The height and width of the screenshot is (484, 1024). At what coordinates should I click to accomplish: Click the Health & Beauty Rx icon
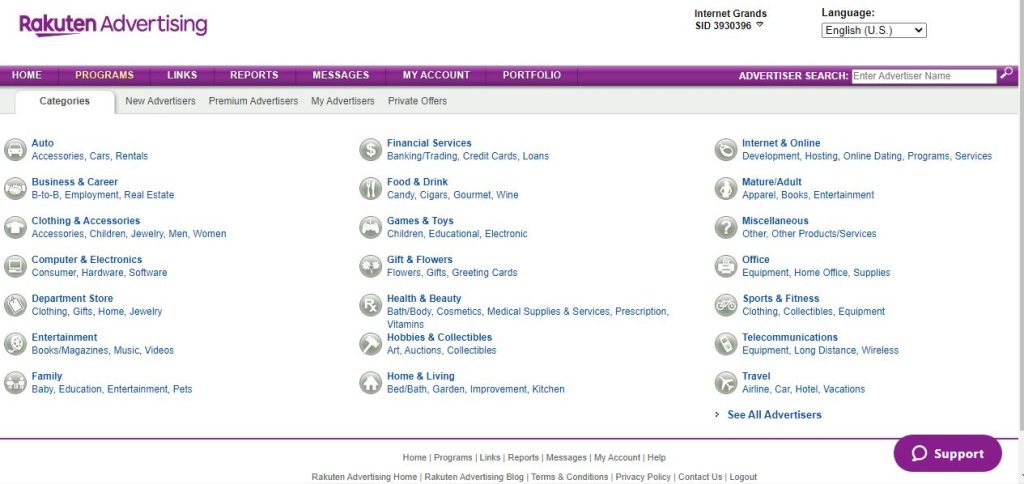click(x=370, y=305)
